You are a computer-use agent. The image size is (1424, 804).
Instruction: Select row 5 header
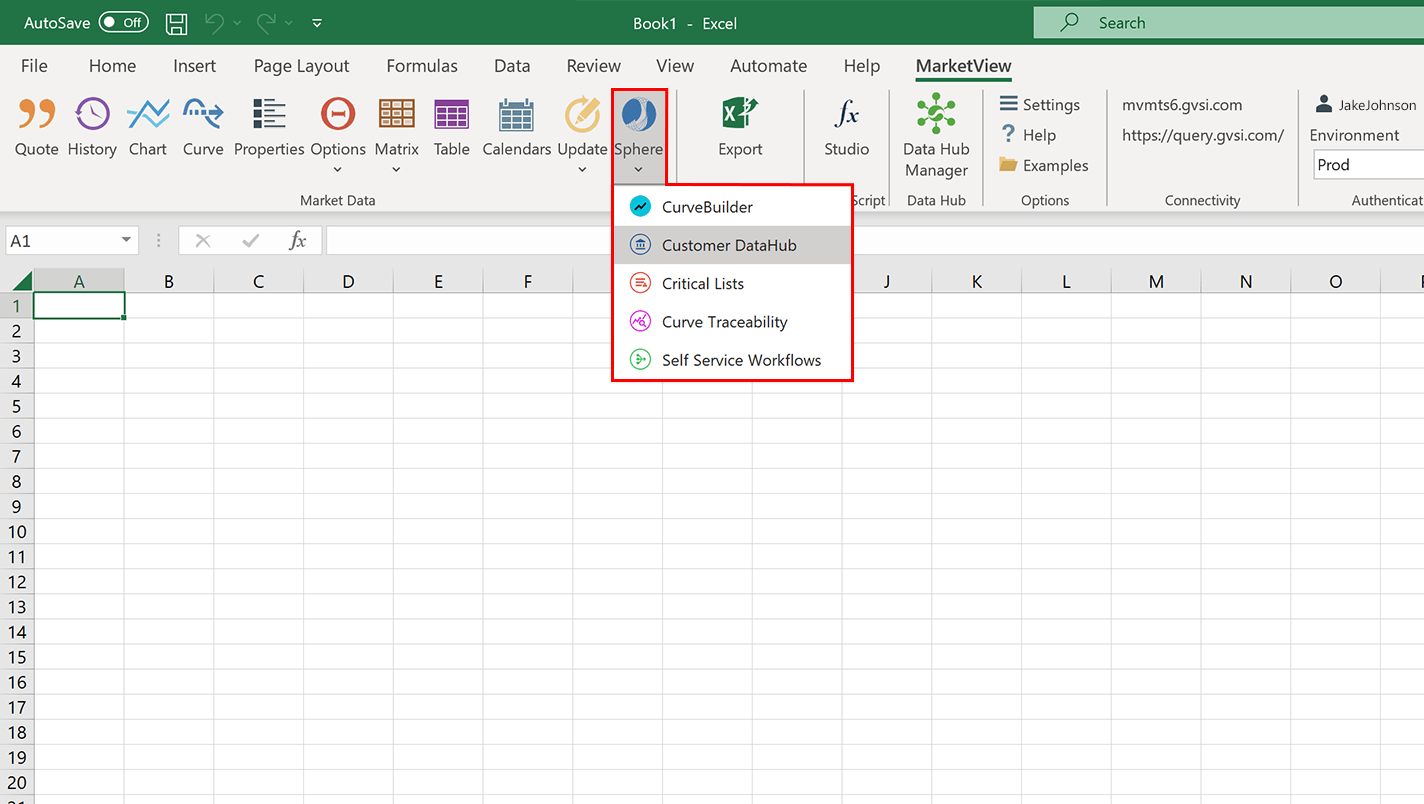(16, 406)
